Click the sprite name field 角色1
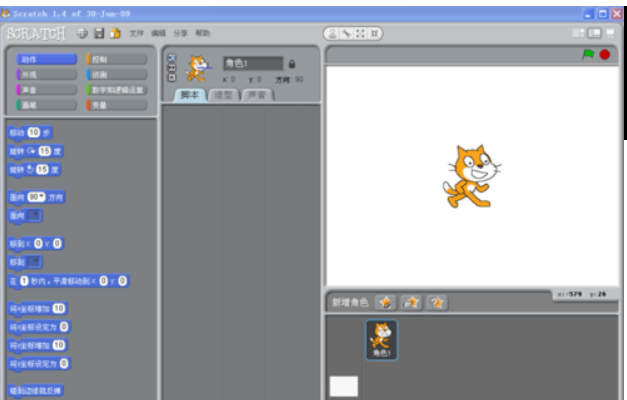 [x=253, y=63]
